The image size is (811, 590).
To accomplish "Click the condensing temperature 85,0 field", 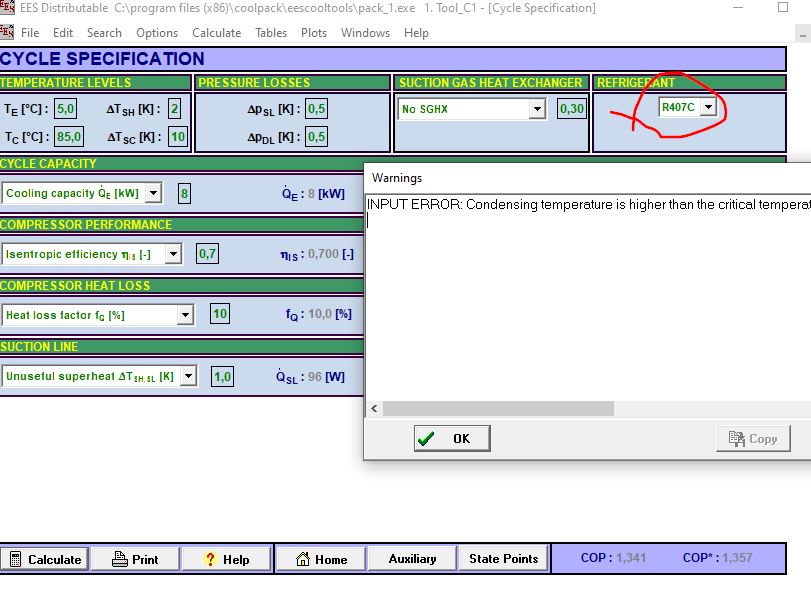I will (x=69, y=137).
